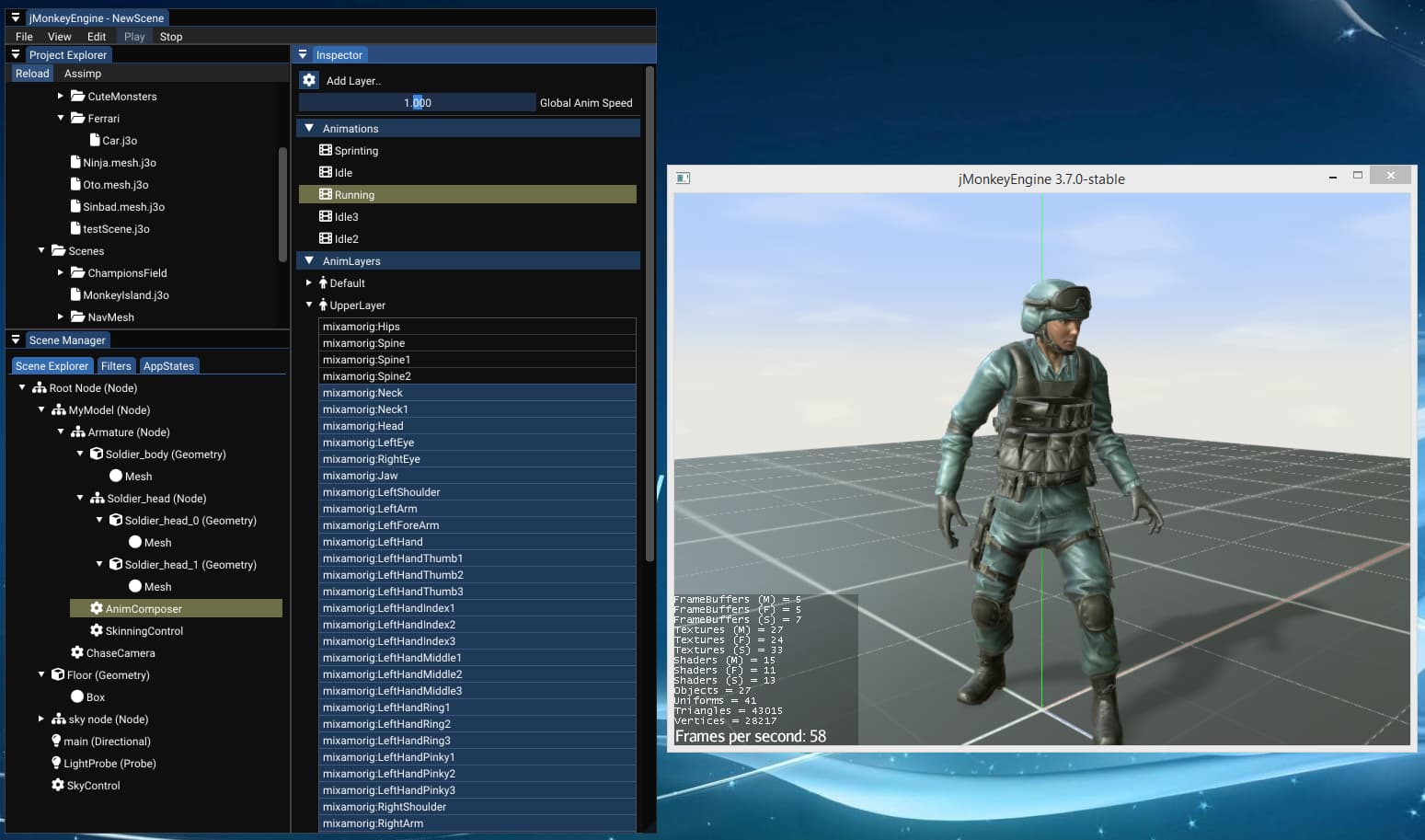This screenshot has width=1425, height=840.
Task: Open the File menu
Action: point(24,37)
